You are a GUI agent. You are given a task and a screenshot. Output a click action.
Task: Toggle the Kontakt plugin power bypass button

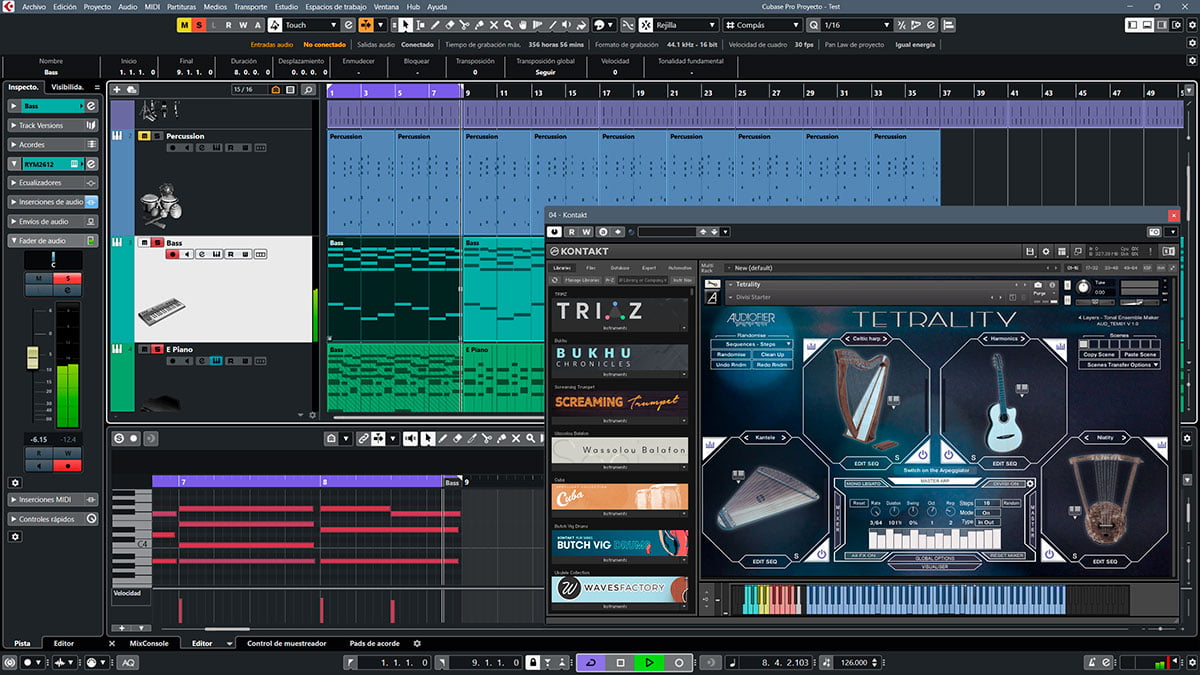pos(554,232)
